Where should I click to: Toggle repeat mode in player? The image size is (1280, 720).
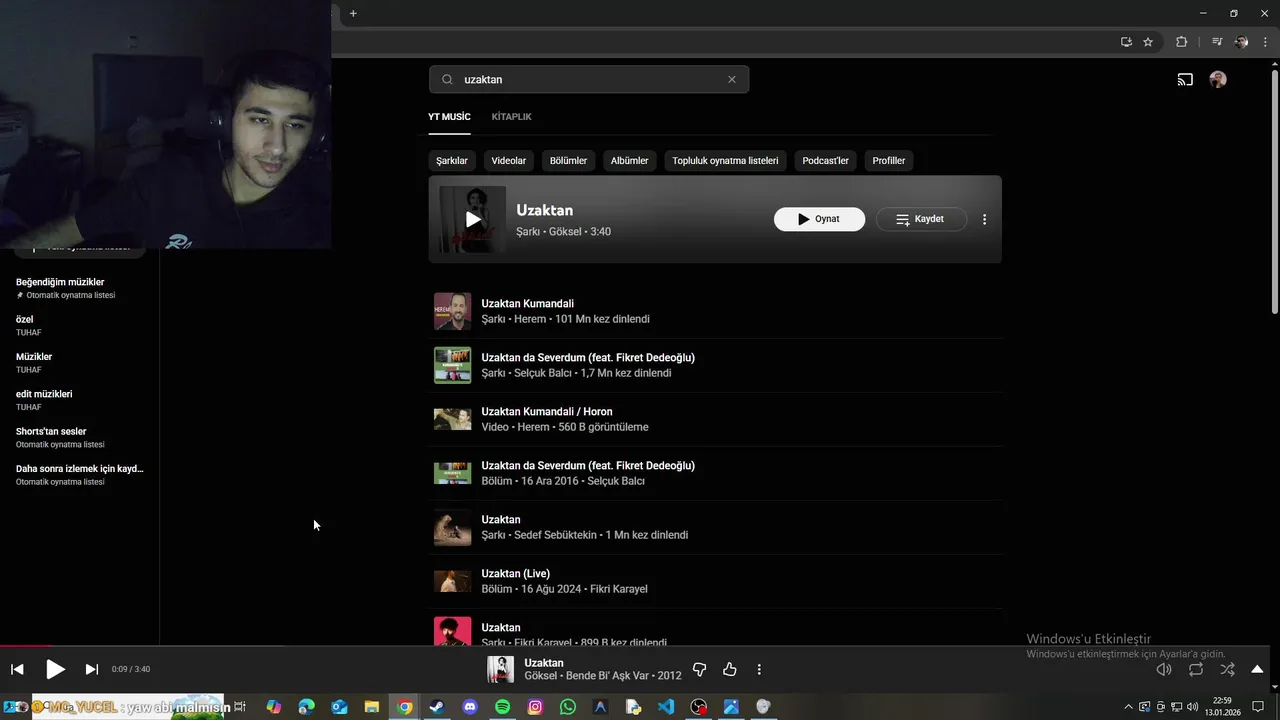[x=1196, y=669]
